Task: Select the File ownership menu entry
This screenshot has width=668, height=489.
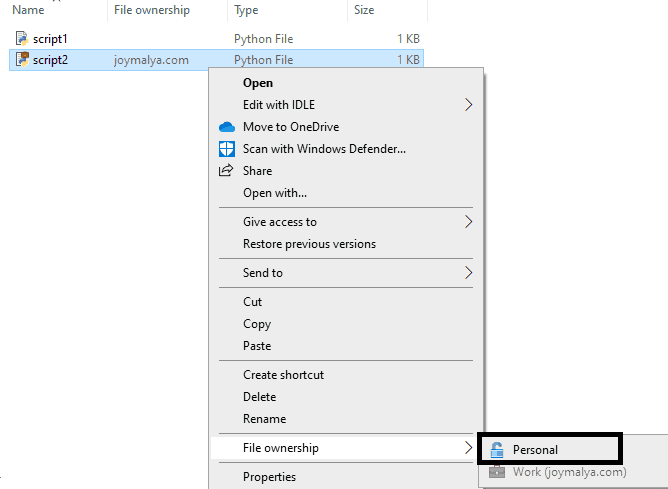Action: pos(346,448)
